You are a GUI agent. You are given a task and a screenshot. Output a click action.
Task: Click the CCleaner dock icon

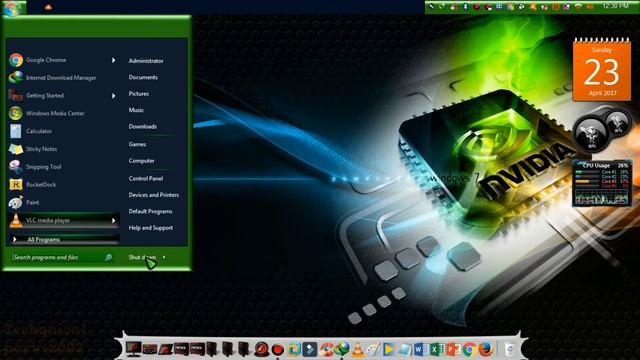326,349
